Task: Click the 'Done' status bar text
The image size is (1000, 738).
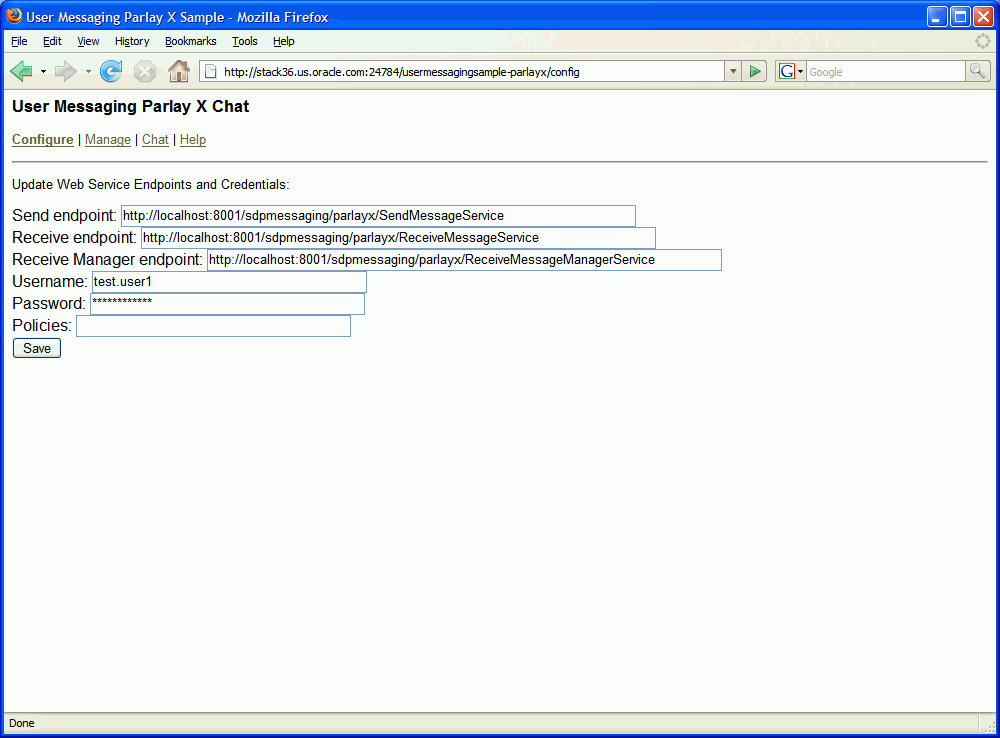Action: point(22,723)
